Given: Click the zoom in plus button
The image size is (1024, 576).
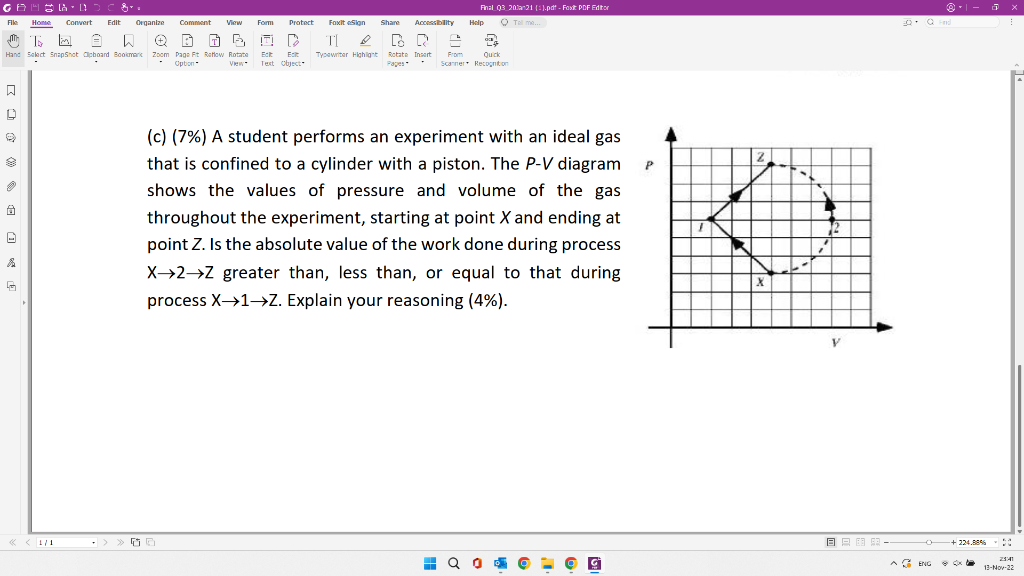Looking at the screenshot, I should point(953,541).
